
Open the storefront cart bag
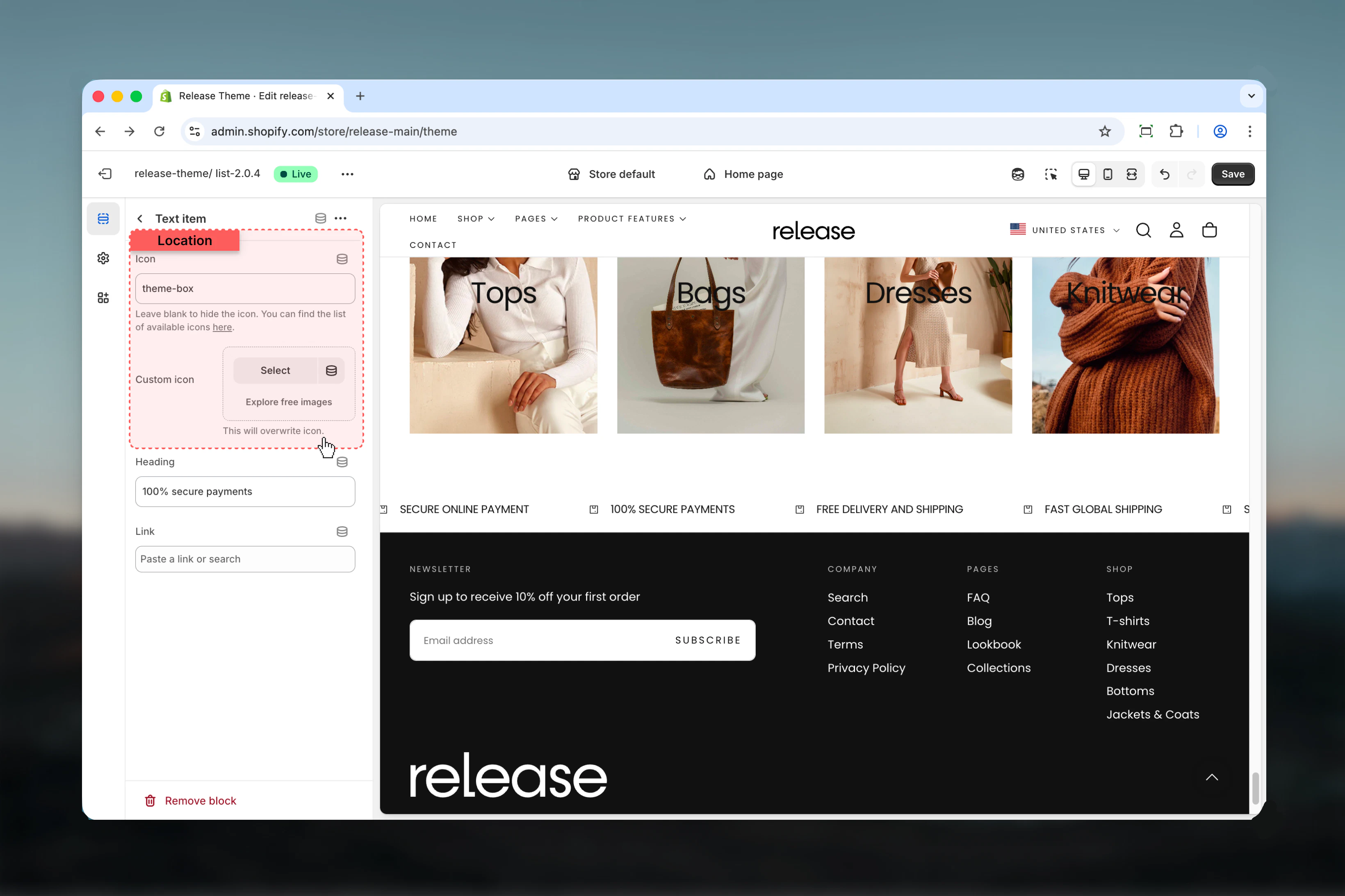(x=1209, y=230)
